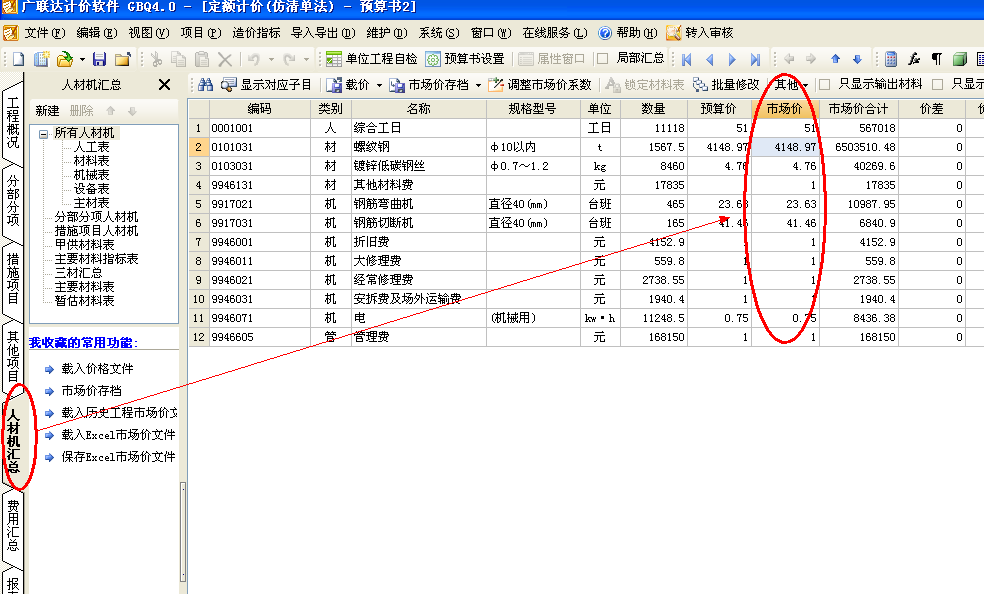
Task: Click 保存Excel市场价文件 link
Action: pos(119,457)
